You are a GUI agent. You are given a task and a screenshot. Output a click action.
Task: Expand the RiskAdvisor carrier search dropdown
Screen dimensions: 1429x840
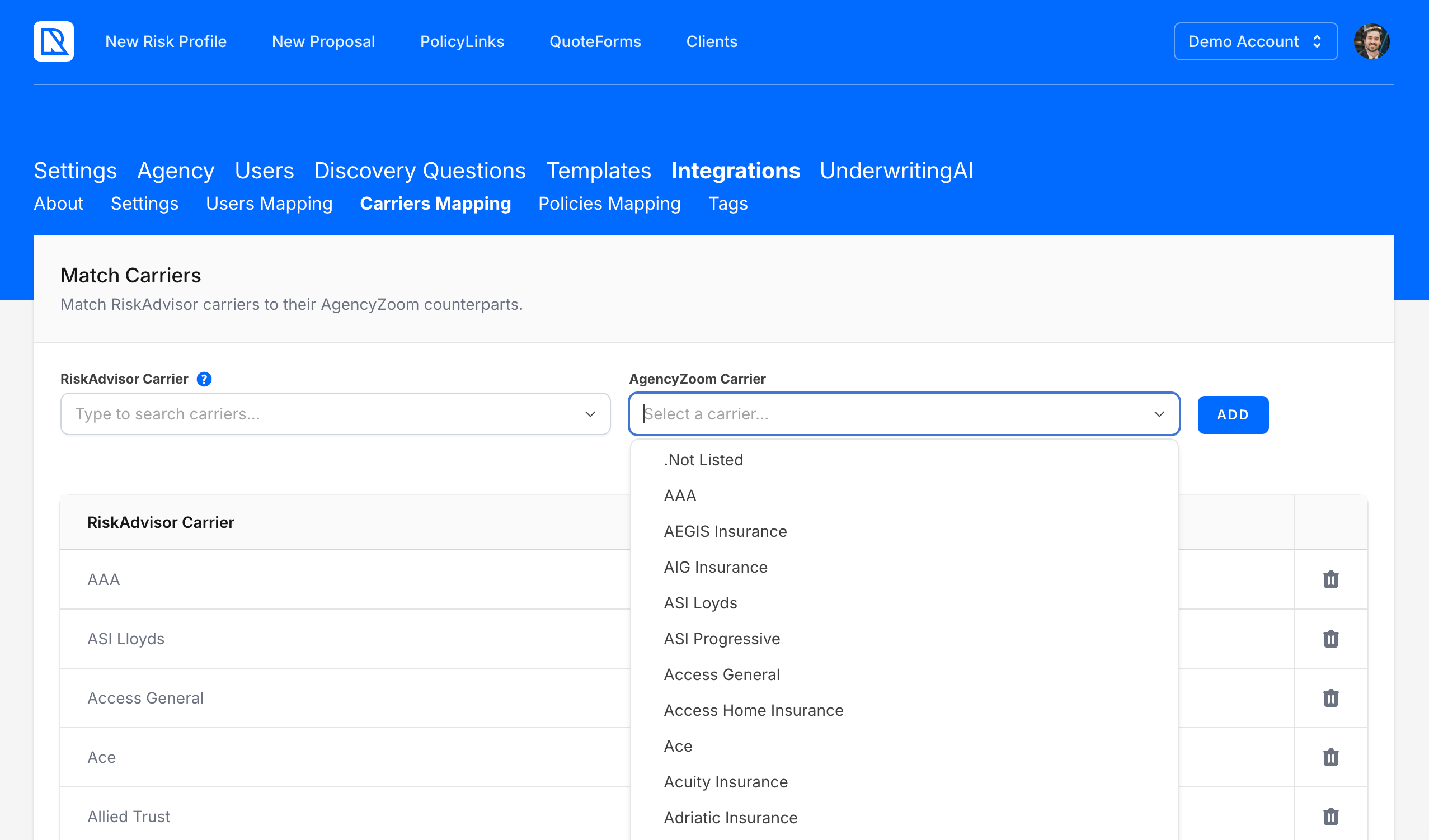590,414
